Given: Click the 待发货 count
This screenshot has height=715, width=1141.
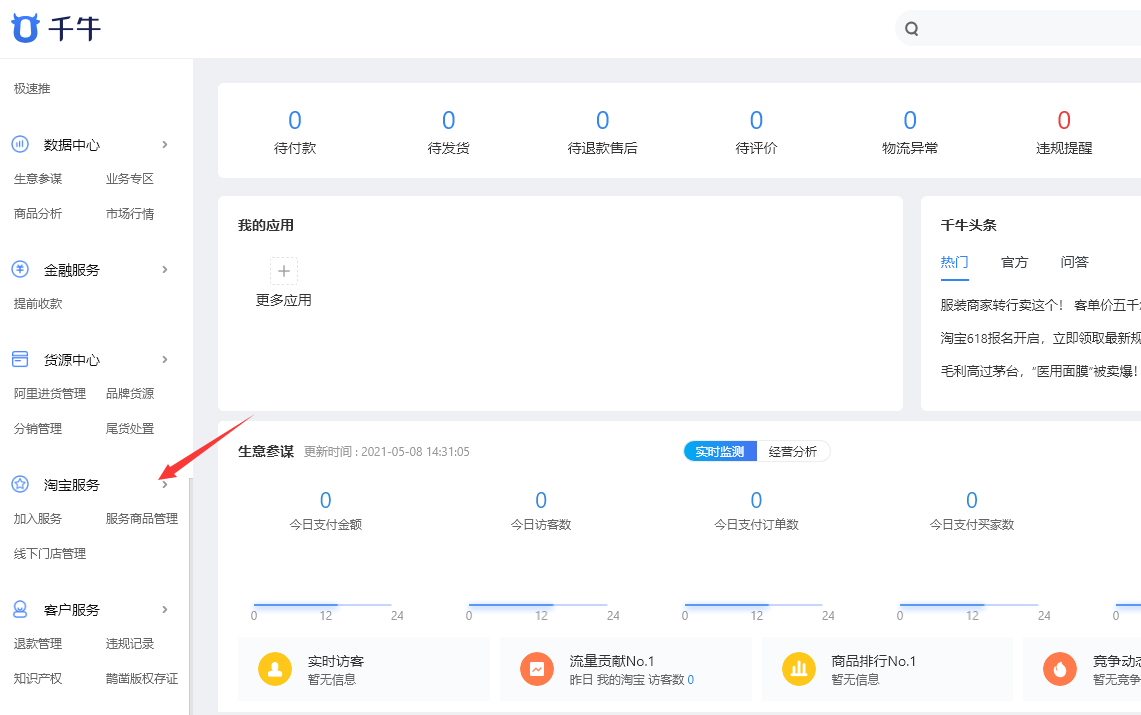Looking at the screenshot, I should 448,120.
